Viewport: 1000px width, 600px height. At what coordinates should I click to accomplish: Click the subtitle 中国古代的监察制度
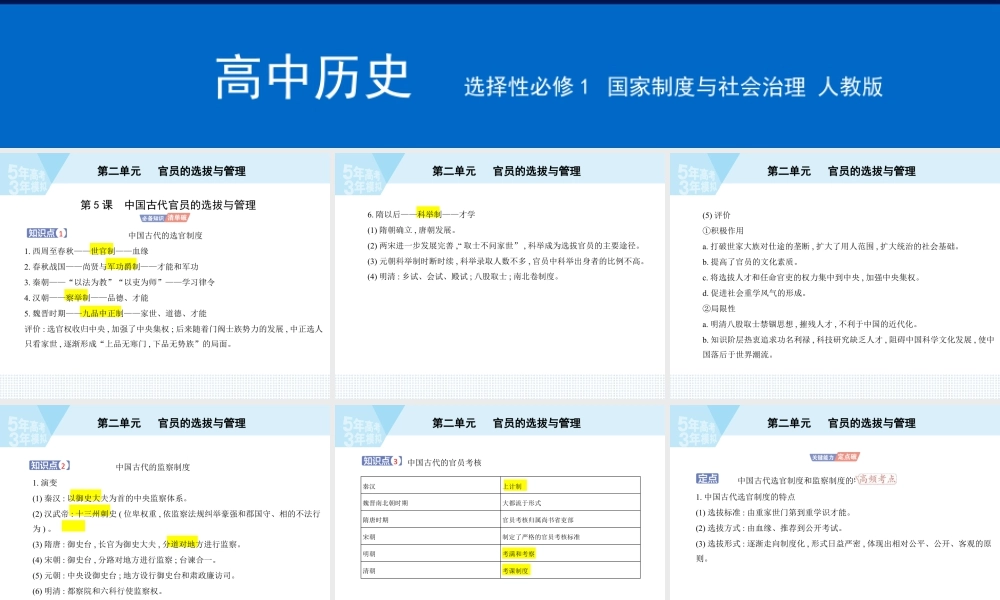(x=152, y=467)
